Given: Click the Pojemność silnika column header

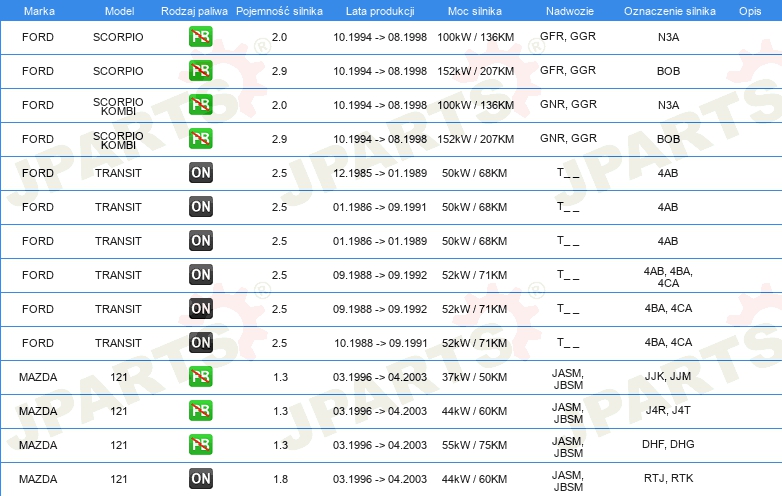Looking at the screenshot, I should (x=279, y=11).
